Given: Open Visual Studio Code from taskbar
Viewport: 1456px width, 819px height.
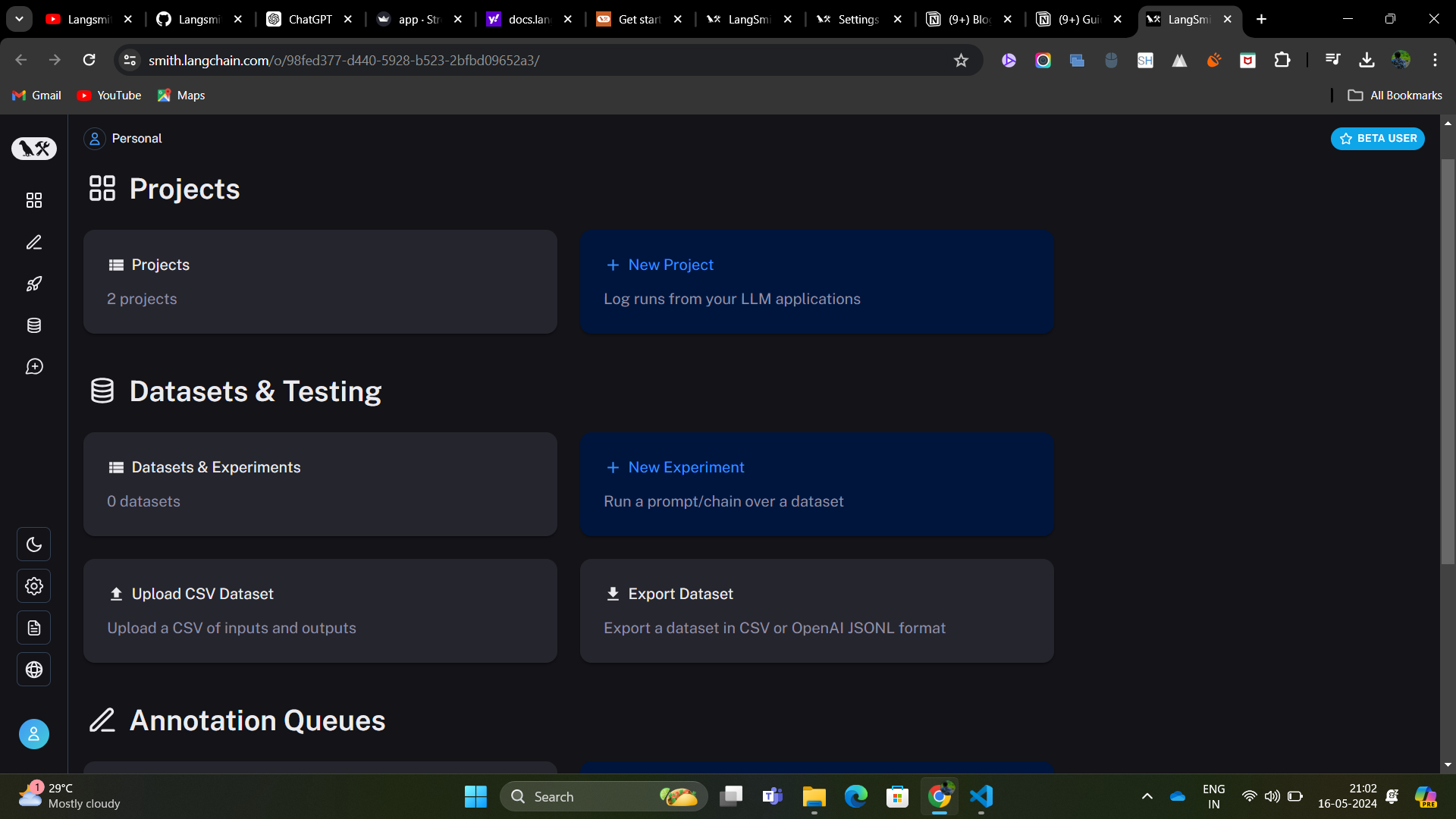Looking at the screenshot, I should [981, 796].
